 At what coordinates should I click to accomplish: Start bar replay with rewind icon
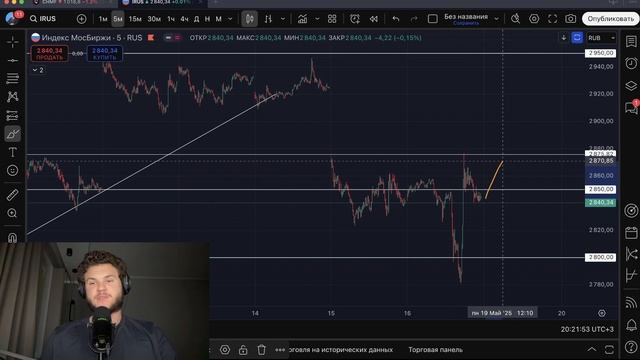(373, 19)
